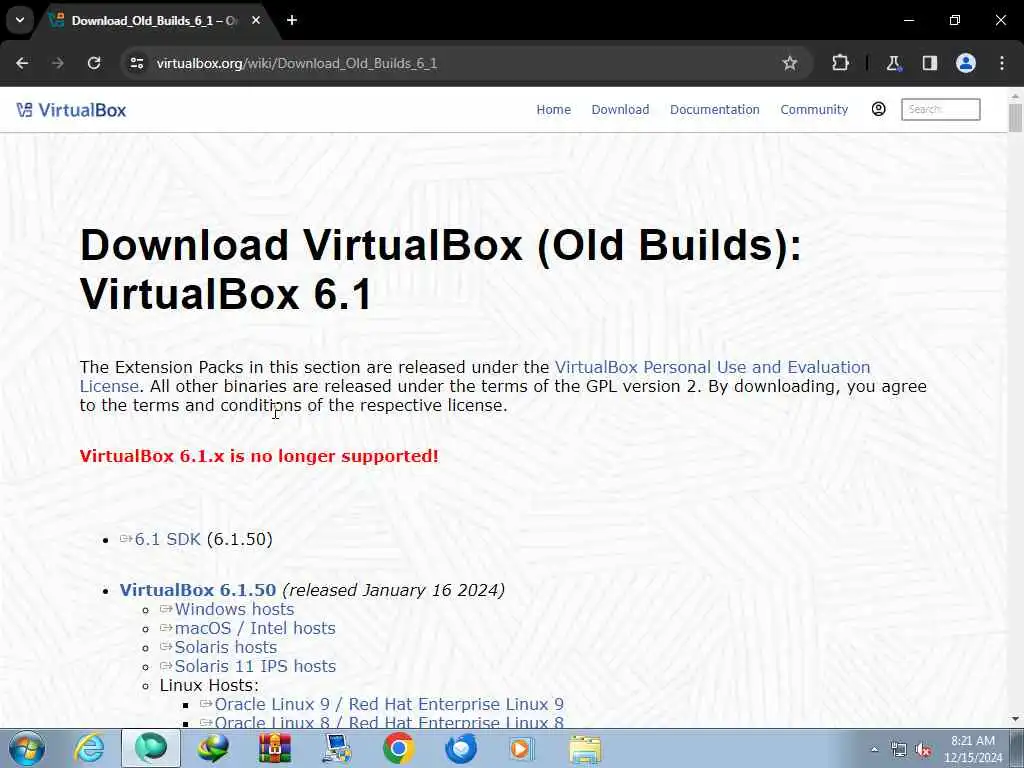
Task: Download the Solaris 11 IPS hosts build
Action: pyautogui.click(x=255, y=666)
